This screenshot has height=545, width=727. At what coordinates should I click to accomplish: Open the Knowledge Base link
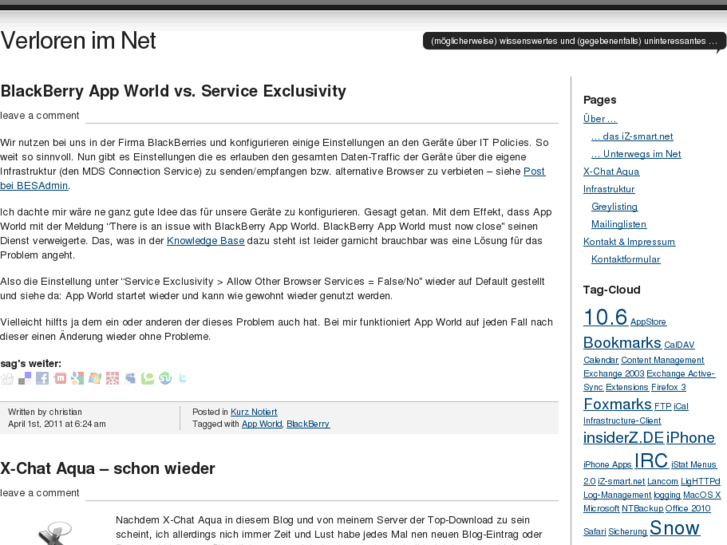click(x=205, y=241)
